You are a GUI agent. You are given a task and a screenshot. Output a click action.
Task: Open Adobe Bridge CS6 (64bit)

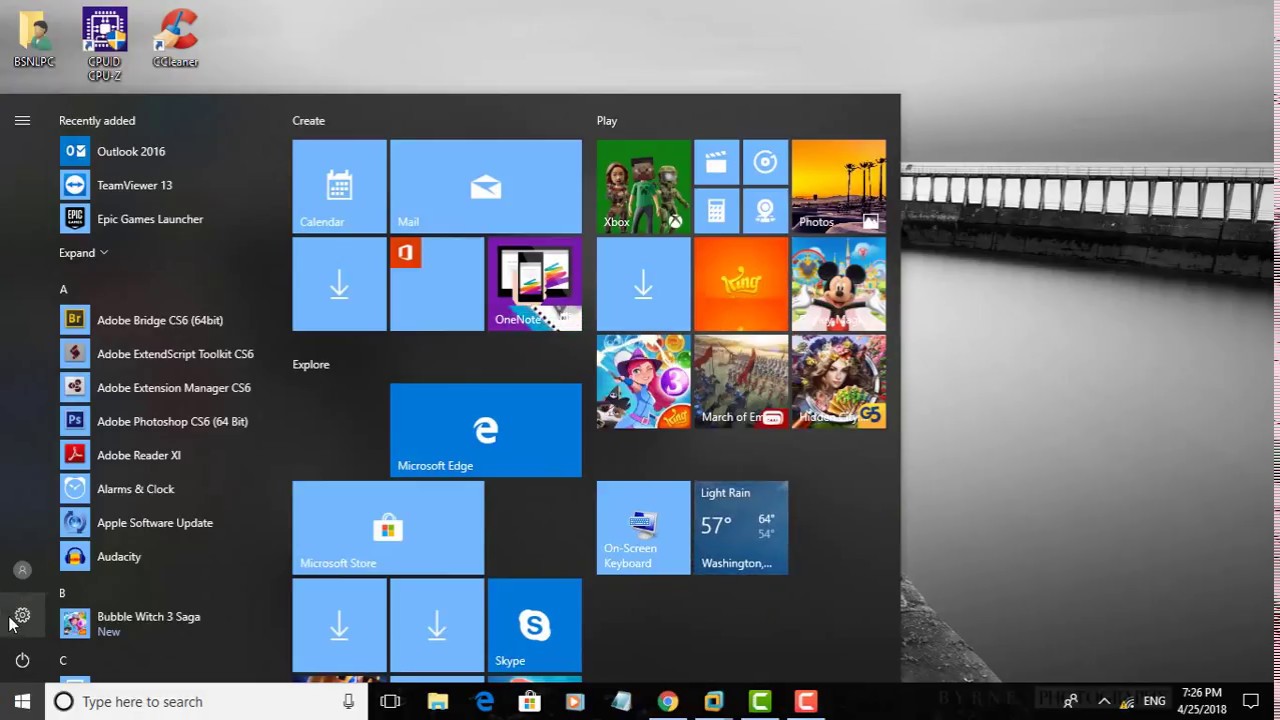tap(160, 320)
